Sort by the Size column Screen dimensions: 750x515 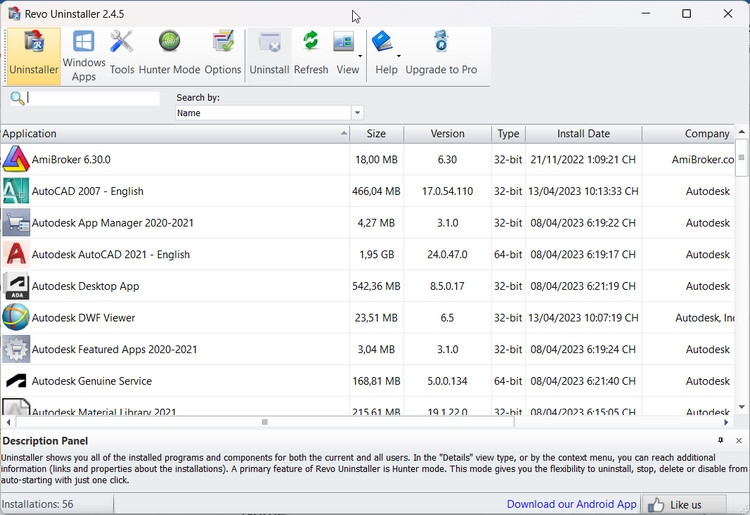(x=376, y=134)
